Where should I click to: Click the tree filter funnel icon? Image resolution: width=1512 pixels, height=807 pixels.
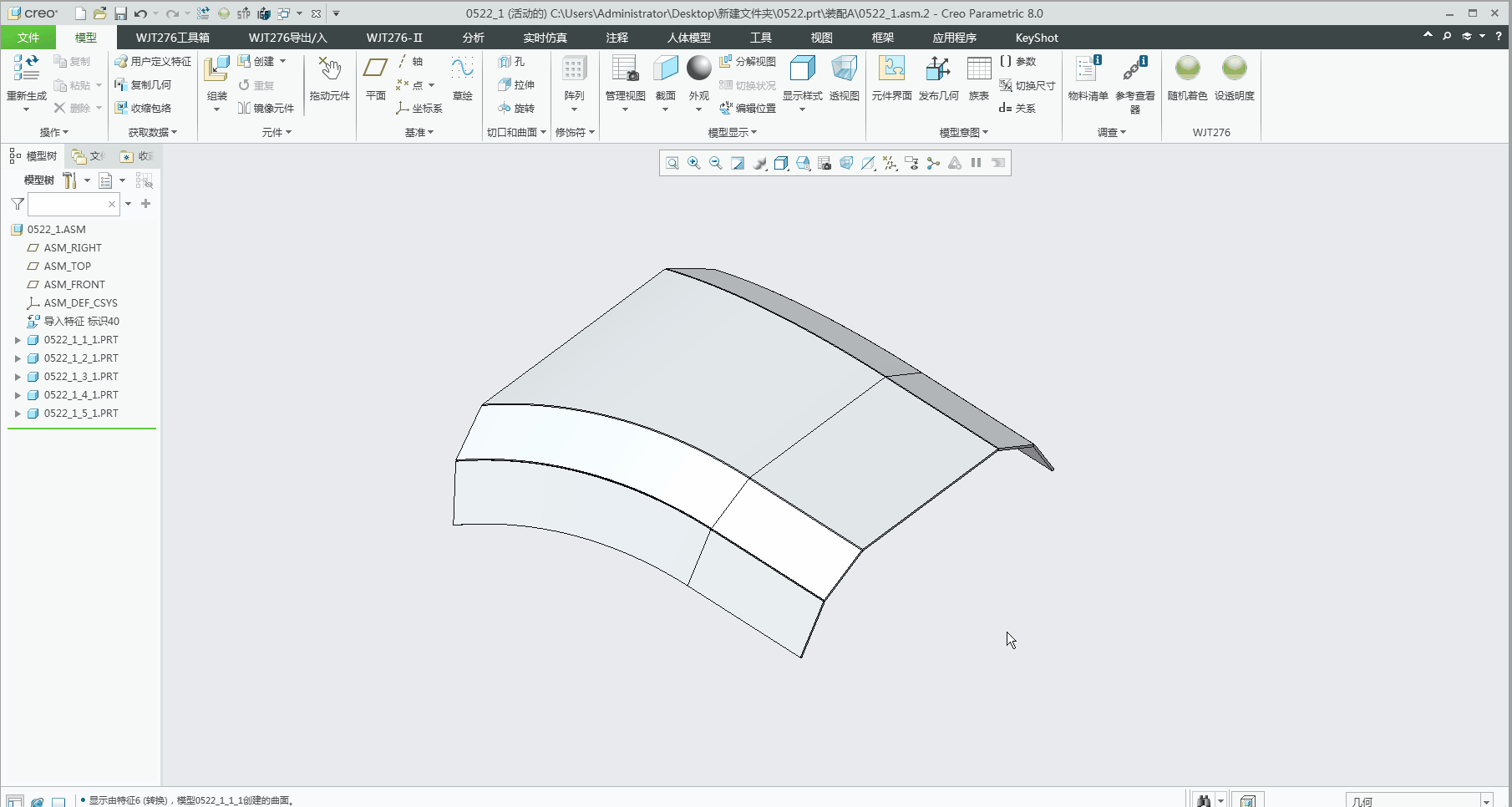point(17,204)
